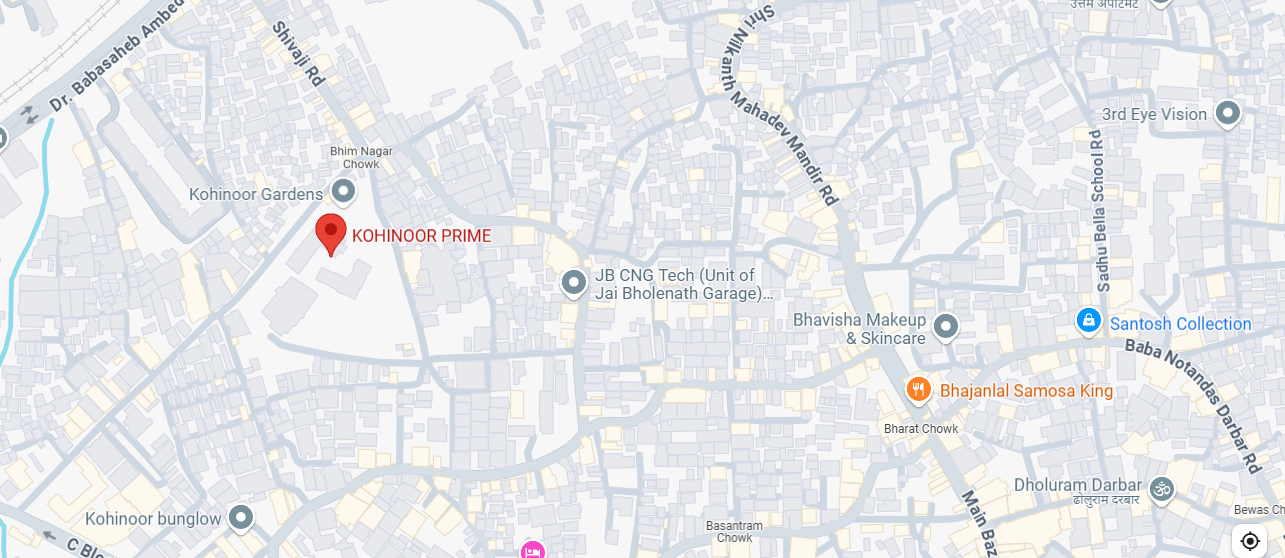
Task: Select the Shivaji Rd street label
Action: (296, 52)
